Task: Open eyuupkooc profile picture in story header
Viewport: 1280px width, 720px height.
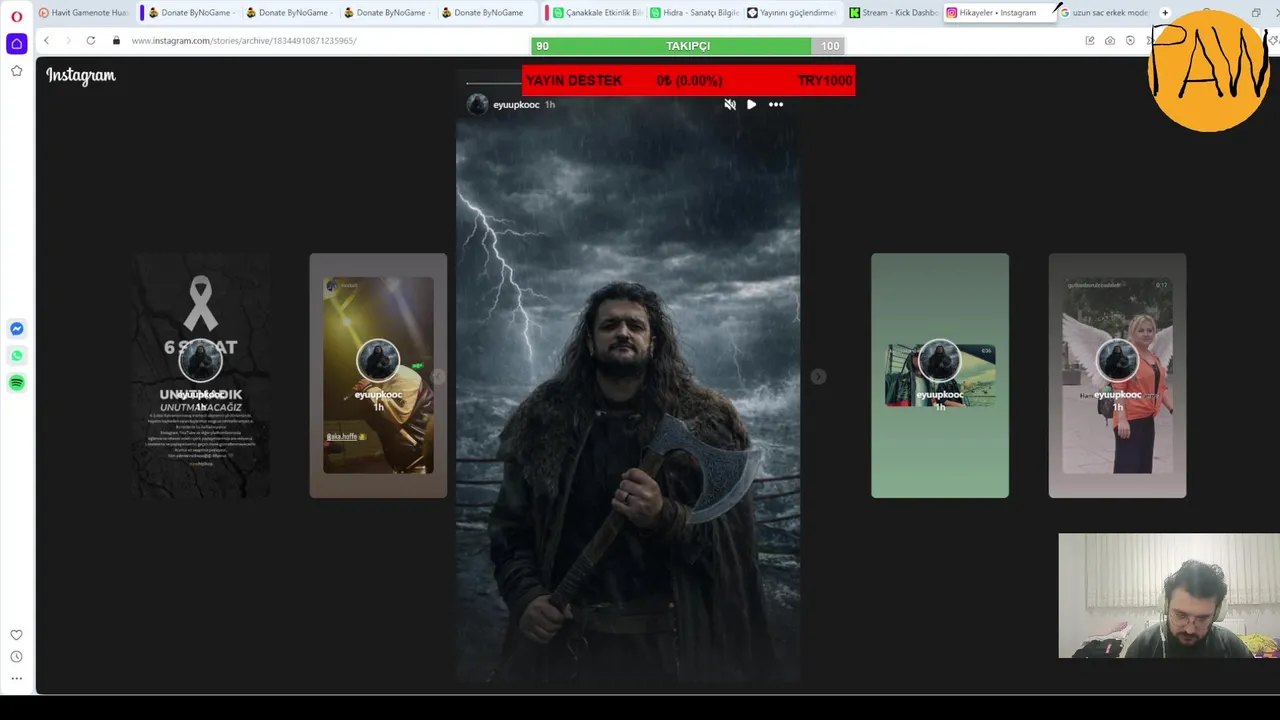Action: pos(478,104)
